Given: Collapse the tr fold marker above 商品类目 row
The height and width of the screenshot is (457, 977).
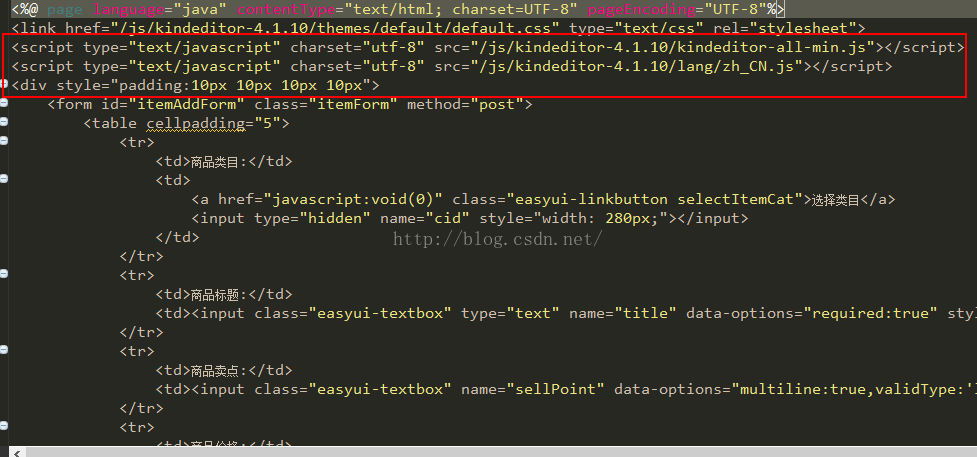Looking at the screenshot, I should [3, 142].
